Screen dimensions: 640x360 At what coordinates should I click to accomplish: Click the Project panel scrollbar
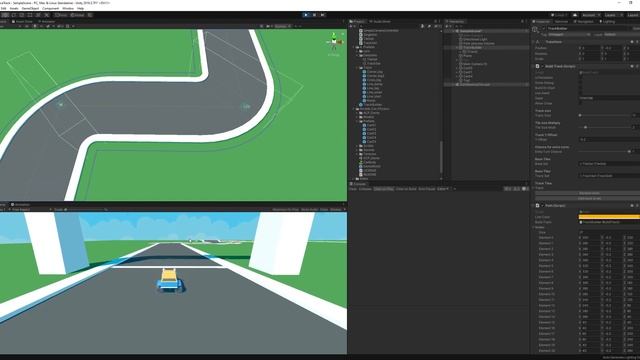(x=441, y=157)
